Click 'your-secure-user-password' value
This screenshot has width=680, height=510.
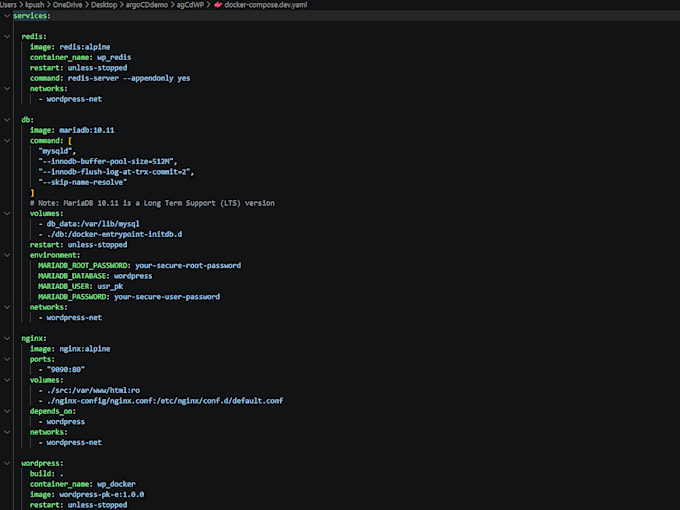coord(167,297)
